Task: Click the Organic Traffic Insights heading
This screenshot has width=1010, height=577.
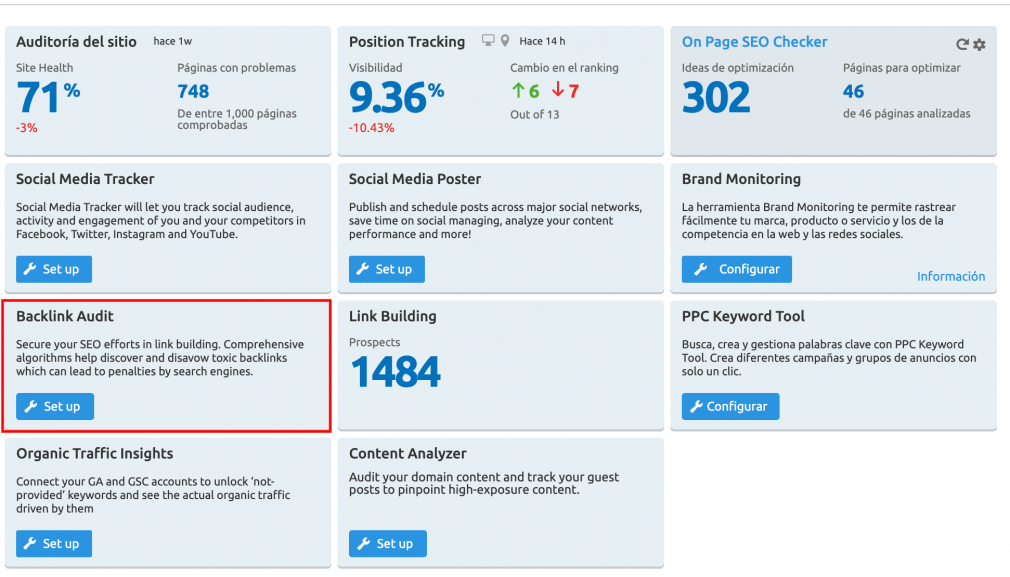Action: tap(95, 453)
